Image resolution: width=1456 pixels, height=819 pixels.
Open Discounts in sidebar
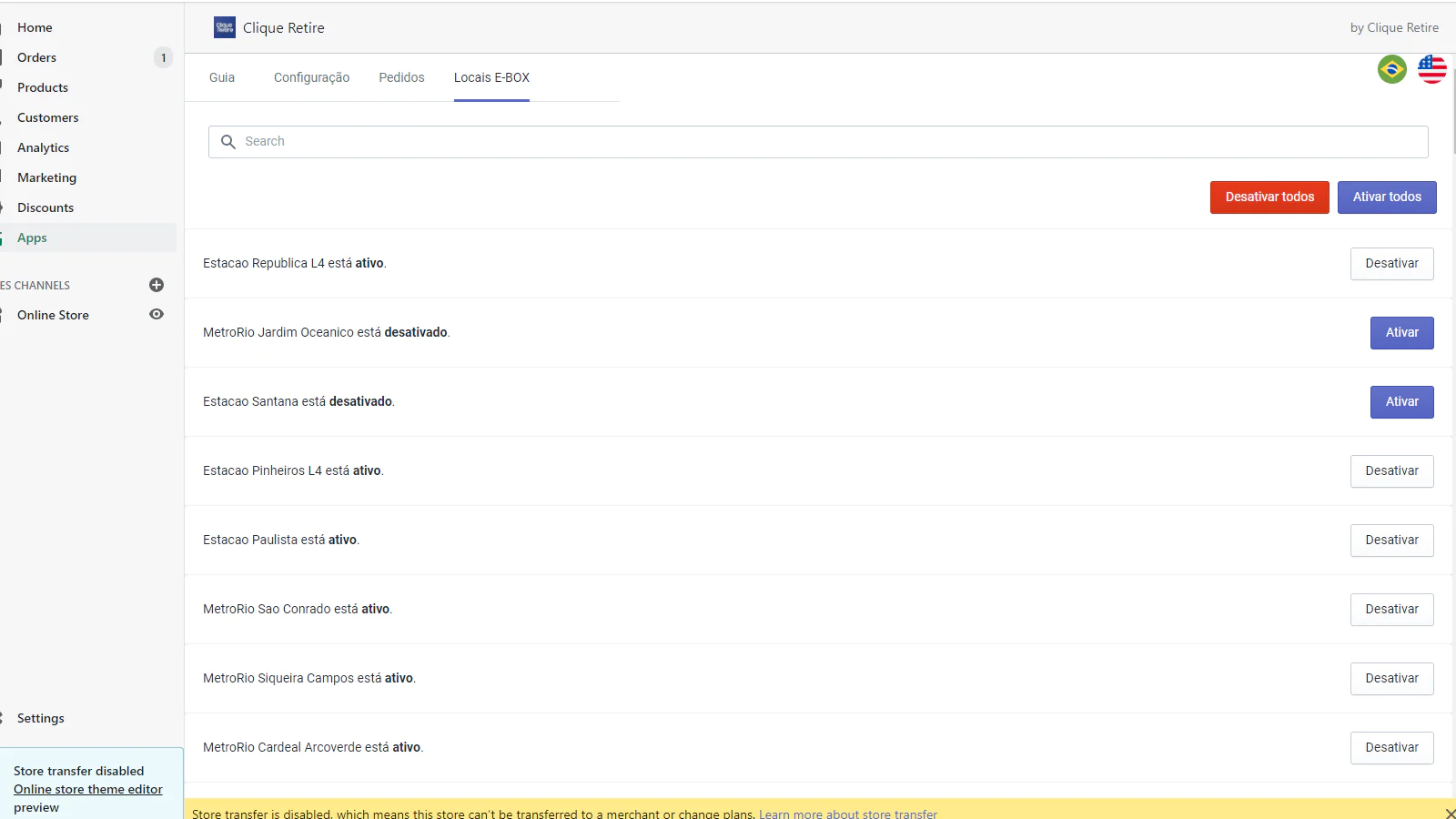click(x=45, y=207)
